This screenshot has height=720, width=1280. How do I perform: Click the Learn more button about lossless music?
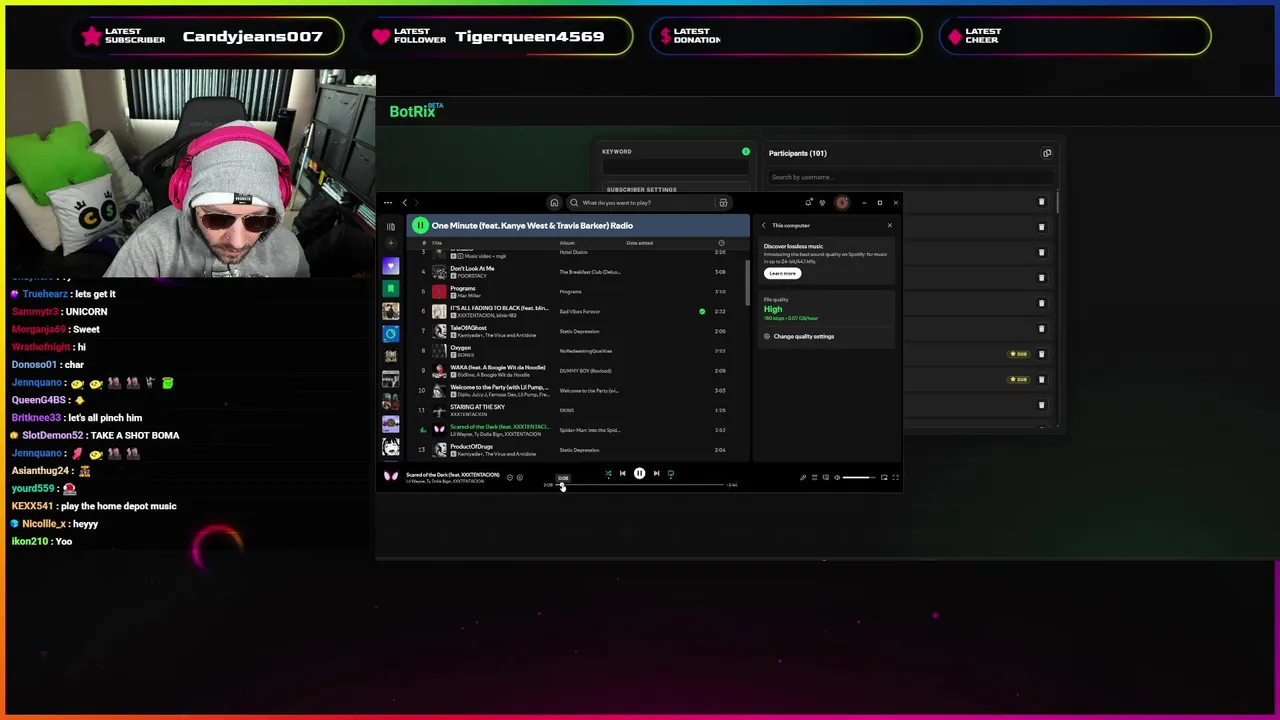782,273
